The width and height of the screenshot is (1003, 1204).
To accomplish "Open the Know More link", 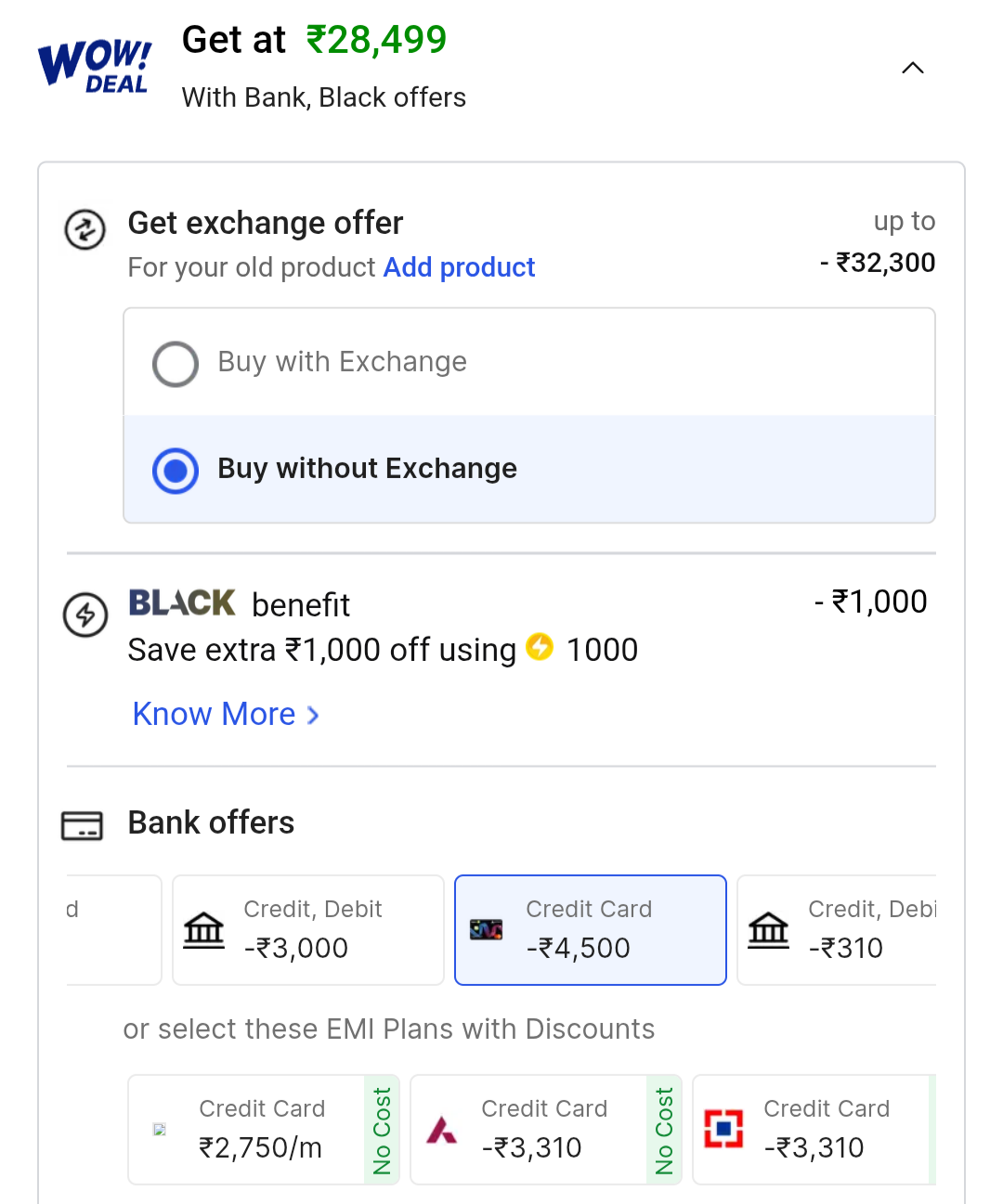I will click(215, 714).
